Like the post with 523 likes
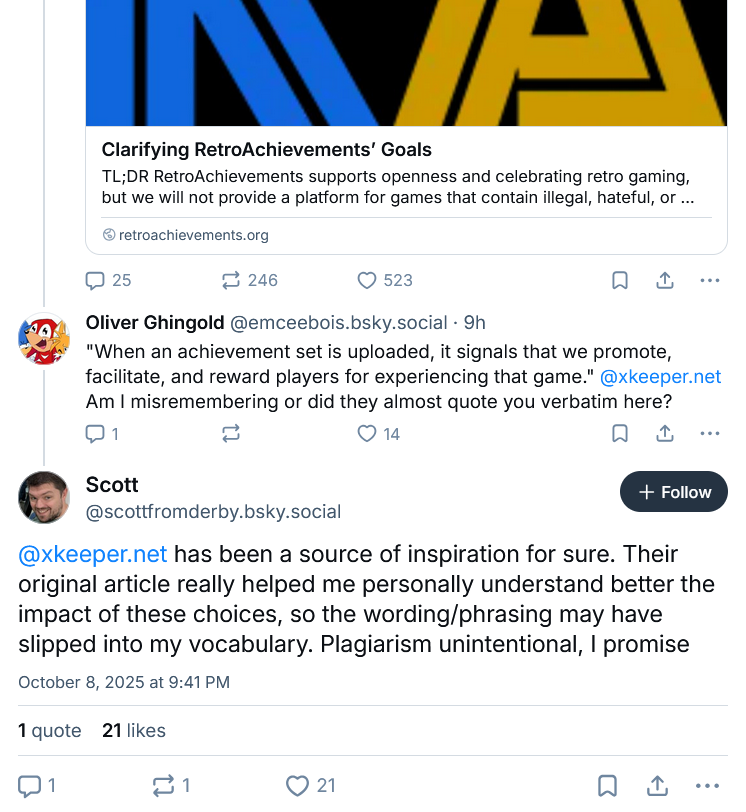Viewport: 746px width, 812px height. pos(368,280)
